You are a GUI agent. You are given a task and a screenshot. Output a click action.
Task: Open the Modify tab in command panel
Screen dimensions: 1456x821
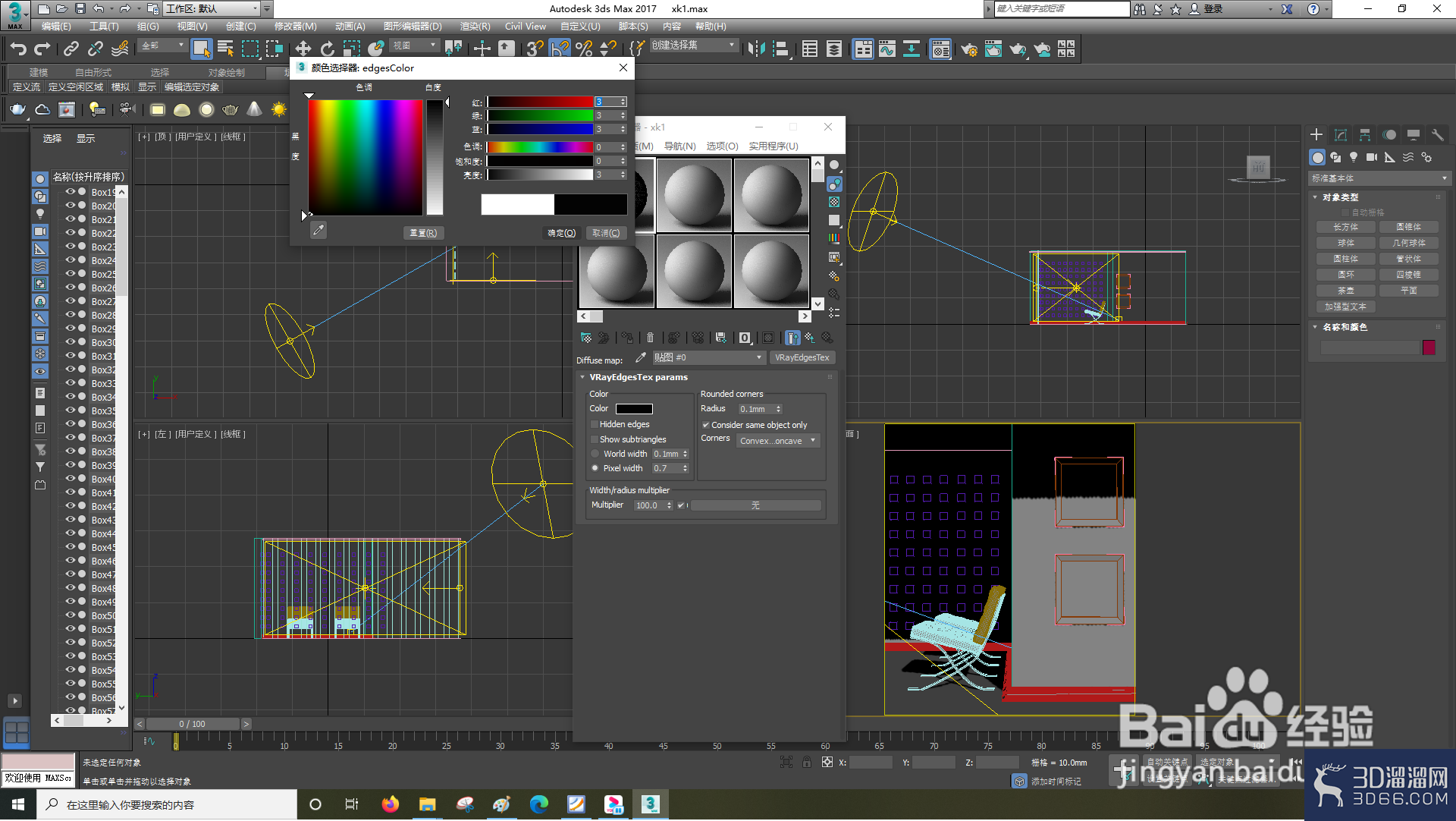pos(1341,135)
